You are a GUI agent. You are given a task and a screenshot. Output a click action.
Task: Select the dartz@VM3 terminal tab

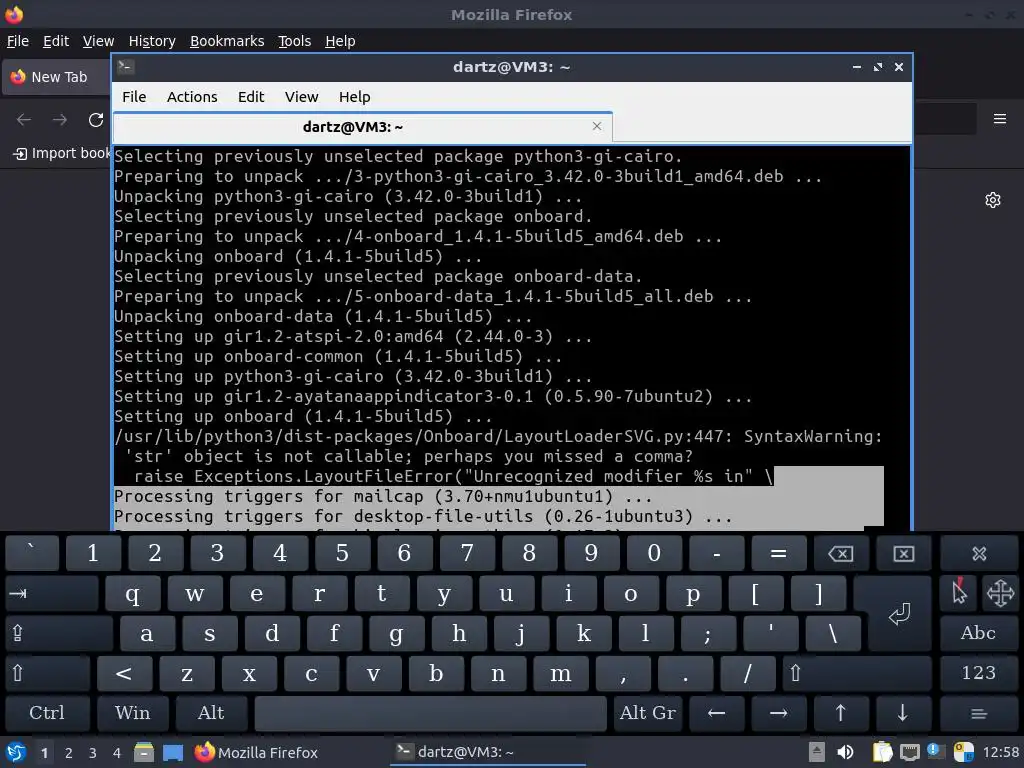click(363, 127)
